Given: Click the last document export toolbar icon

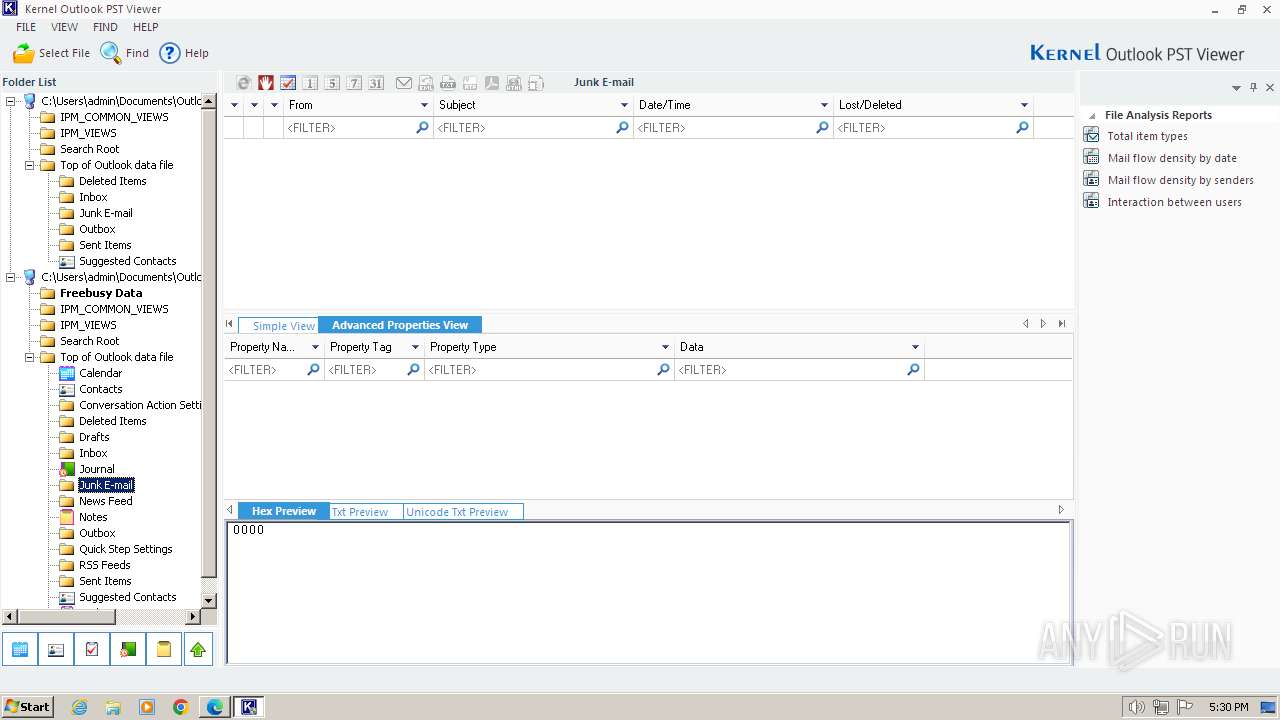Looking at the screenshot, I should point(536,83).
